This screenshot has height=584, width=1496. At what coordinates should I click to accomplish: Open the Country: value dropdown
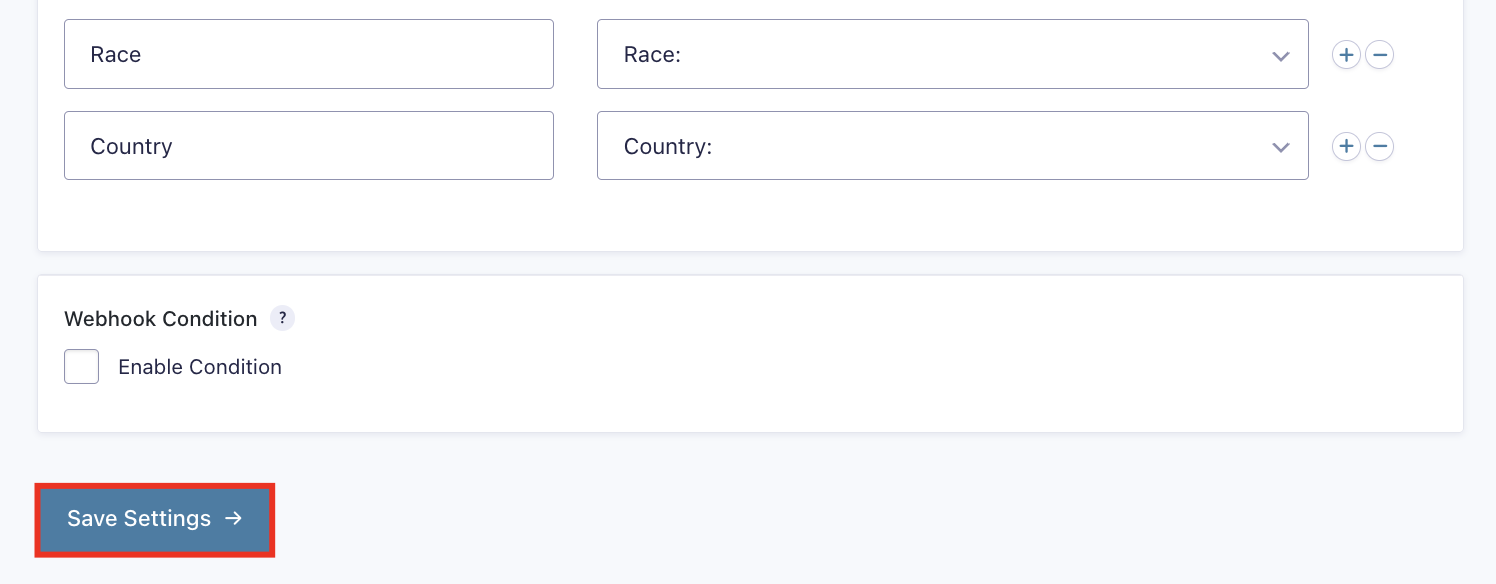click(951, 146)
